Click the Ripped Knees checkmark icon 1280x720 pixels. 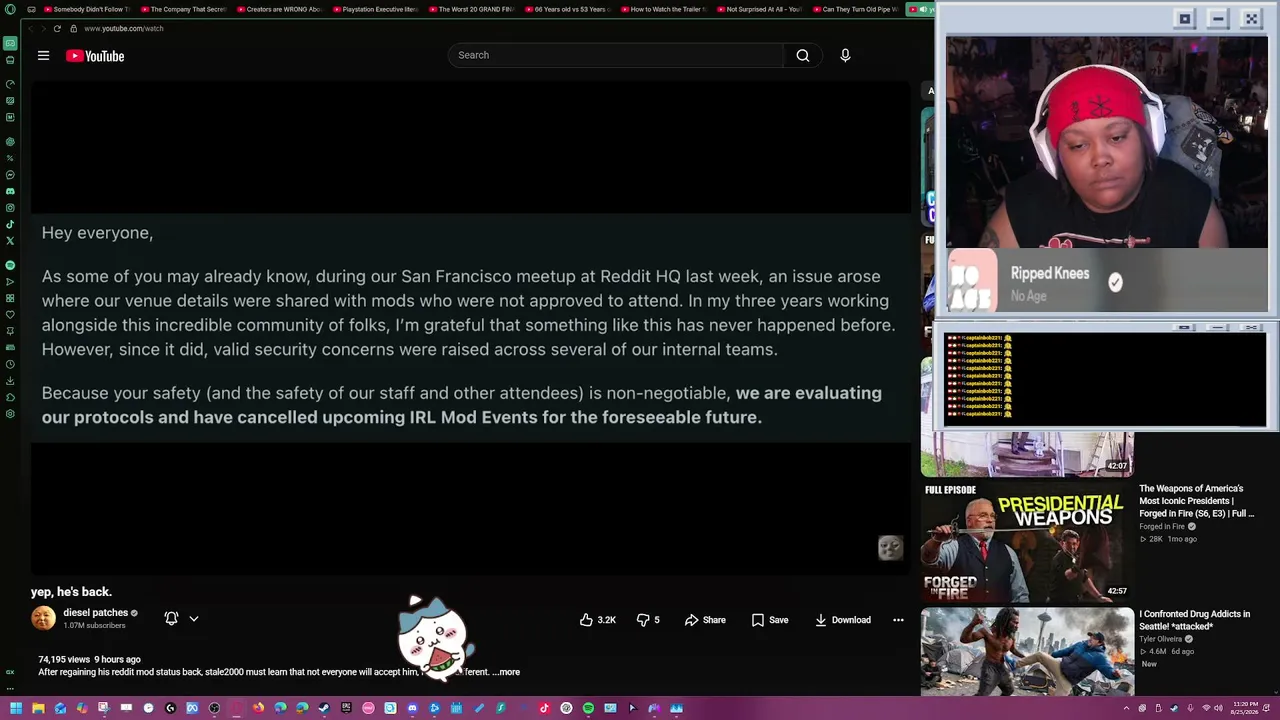[x=1115, y=283]
